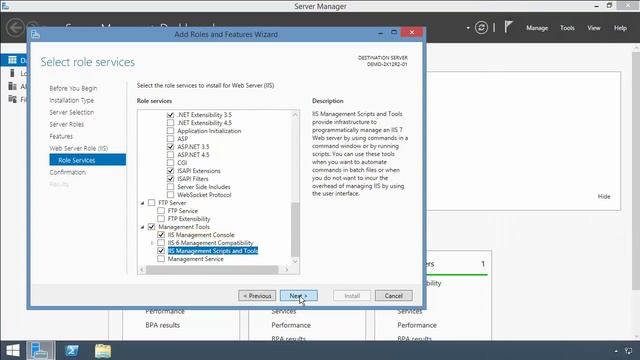Image resolution: width=640 pixels, height=360 pixels.
Task: Go to Web Server Role (IIS) step
Action: pos(78,148)
